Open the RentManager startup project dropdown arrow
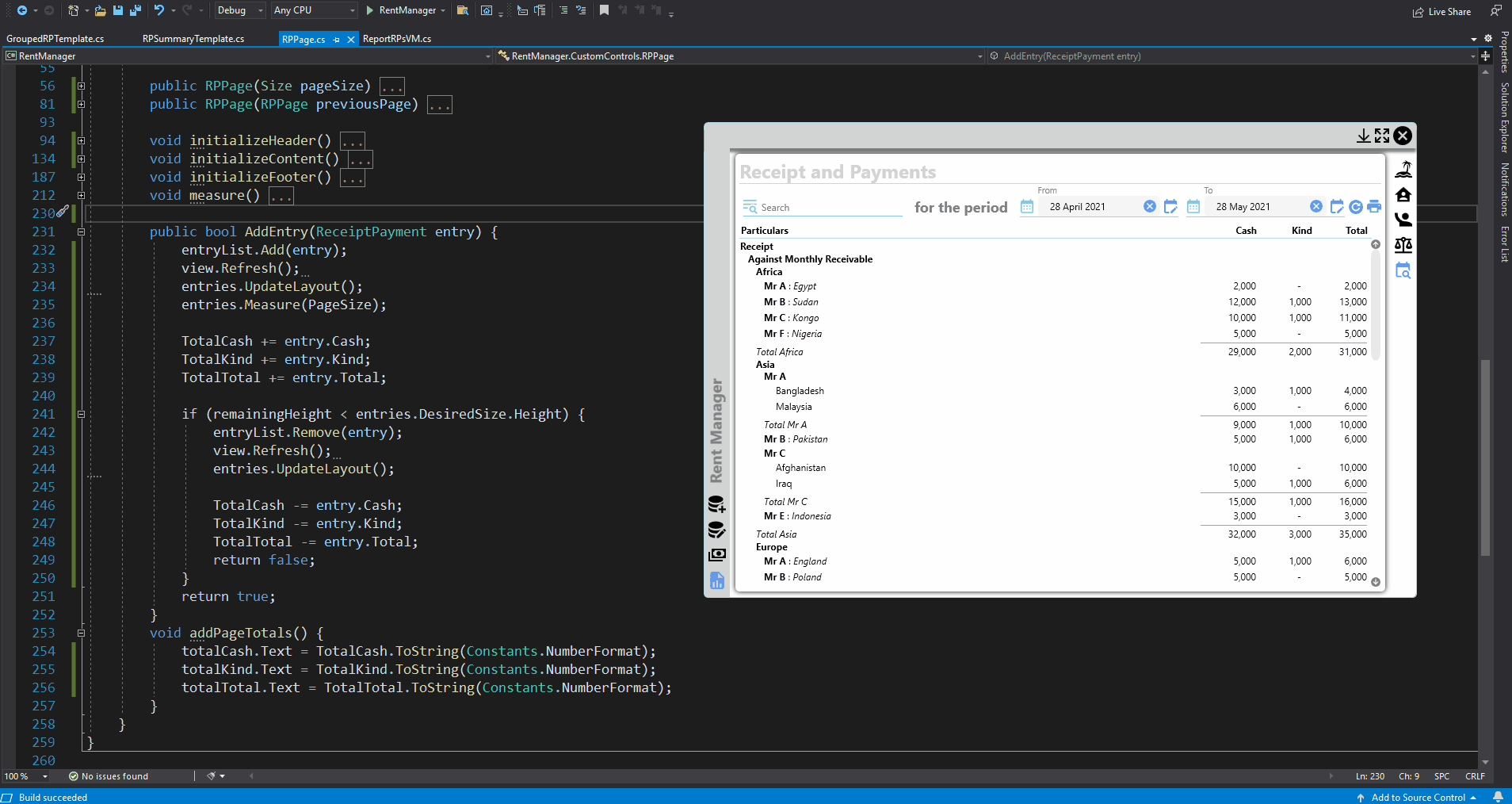Image resolution: width=1512 pixels, height=804 pixels. 443,10
